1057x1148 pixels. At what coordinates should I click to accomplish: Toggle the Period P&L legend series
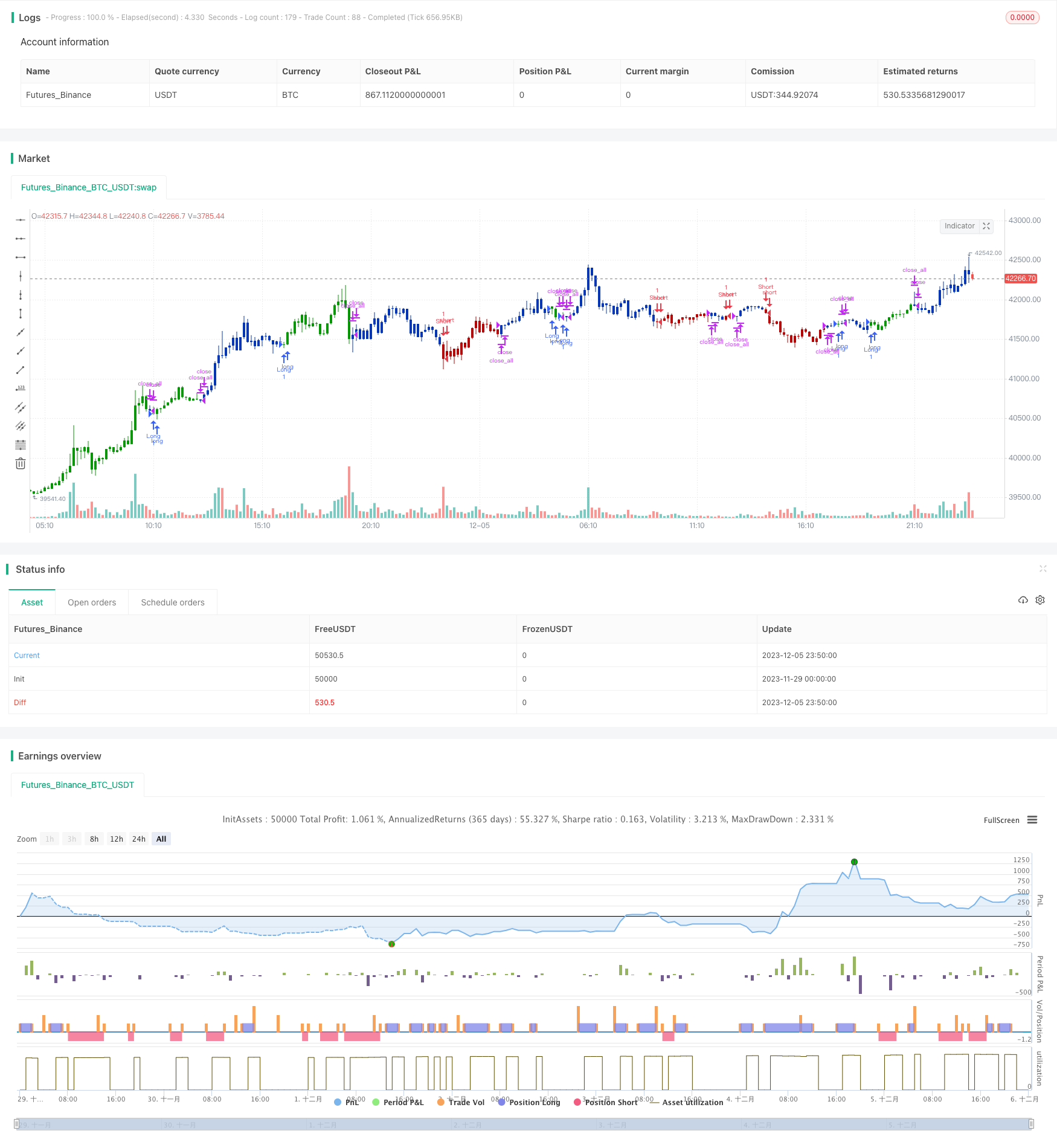(x=399, y=1102)
